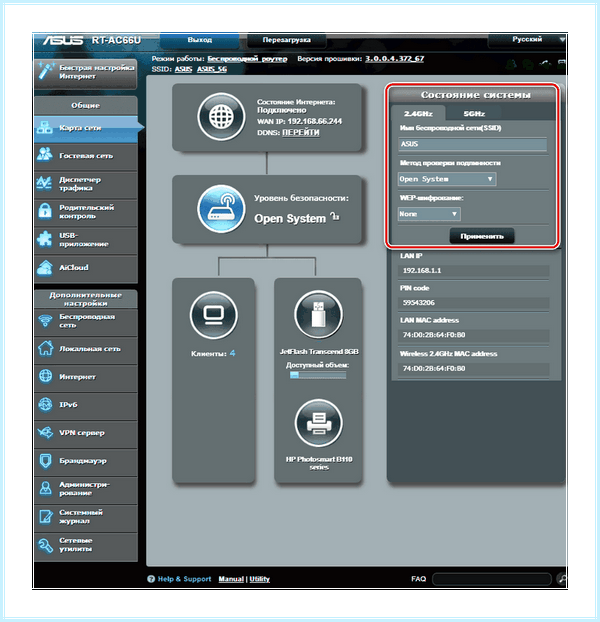
Task: Open the Manual link in footer
Action: pos(231,579)
